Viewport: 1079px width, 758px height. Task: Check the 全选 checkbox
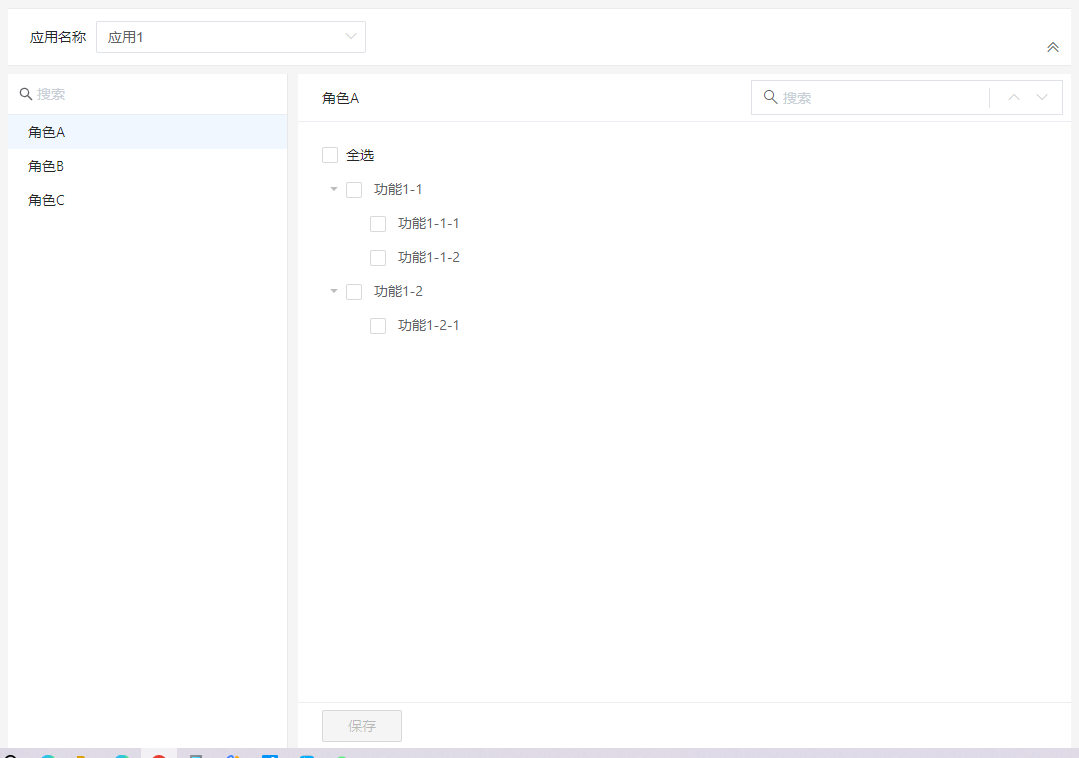pos(330,155)
